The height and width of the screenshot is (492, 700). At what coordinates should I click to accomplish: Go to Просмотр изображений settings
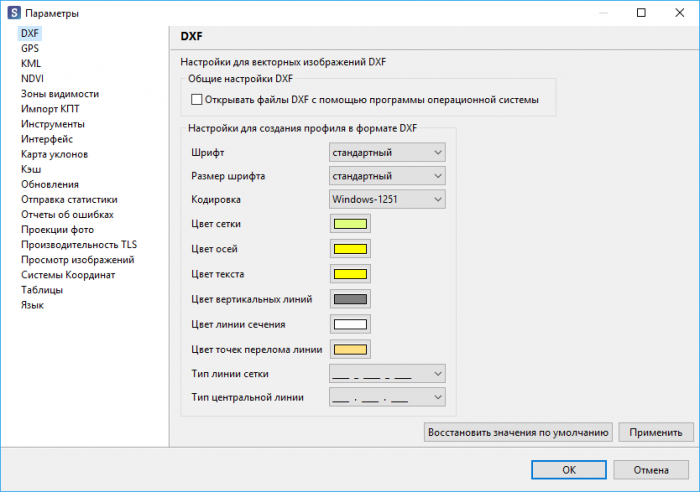tap(78, 260)
